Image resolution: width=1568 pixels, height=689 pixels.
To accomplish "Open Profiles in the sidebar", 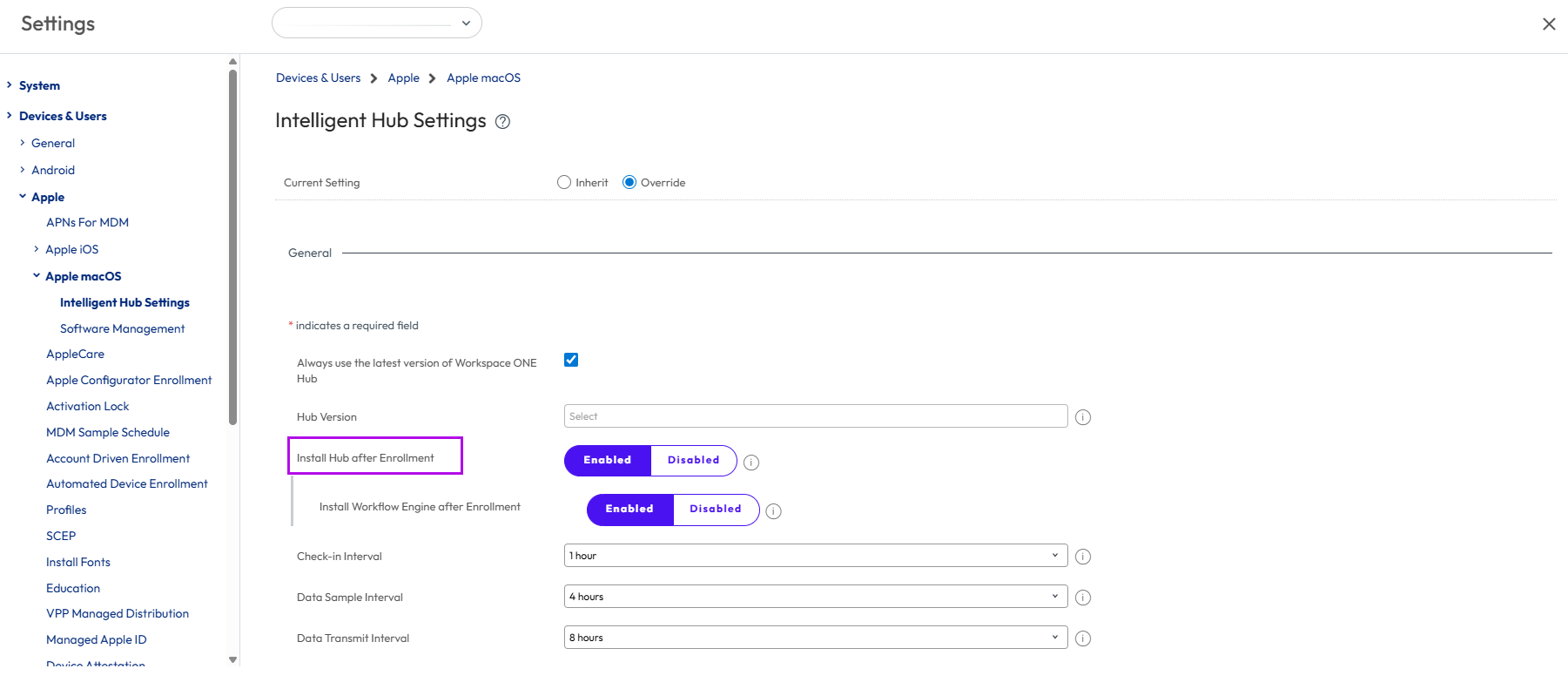I will [66, 510].
